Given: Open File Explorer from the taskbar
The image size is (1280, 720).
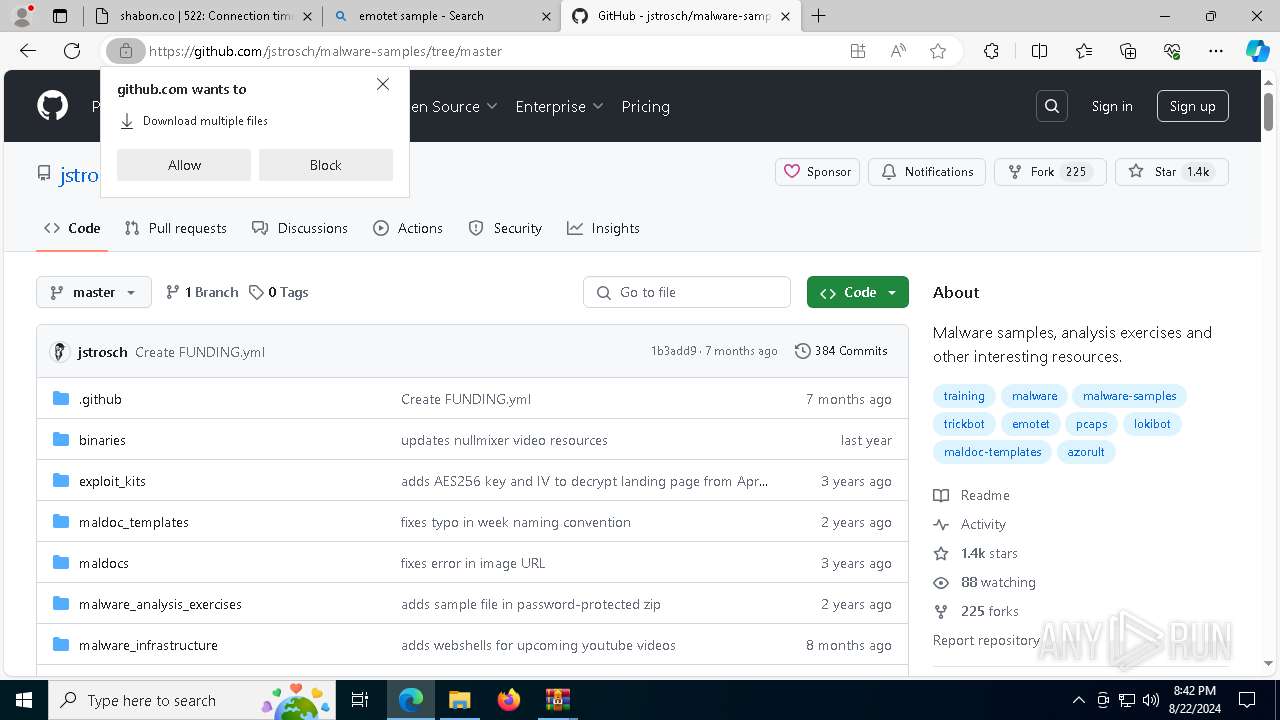Looking at the screenshot, I should (x=459, y=700).
